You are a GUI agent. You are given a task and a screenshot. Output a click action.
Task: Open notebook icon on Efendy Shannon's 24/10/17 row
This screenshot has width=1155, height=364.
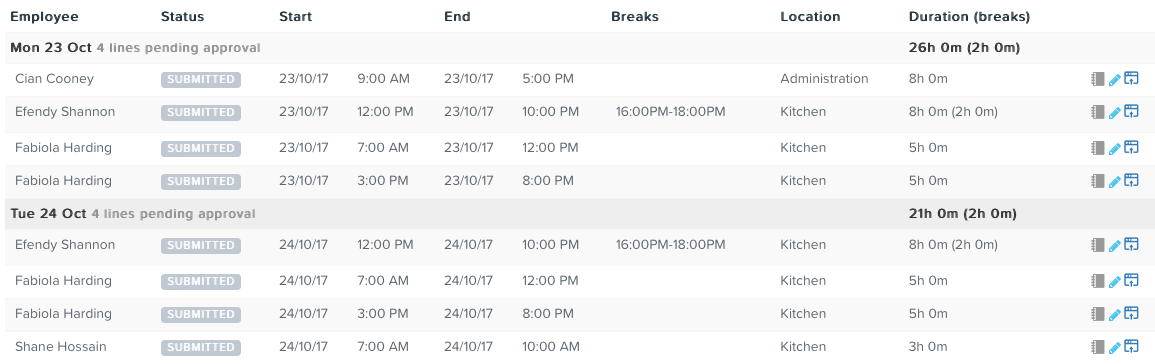click(1098, 245)
